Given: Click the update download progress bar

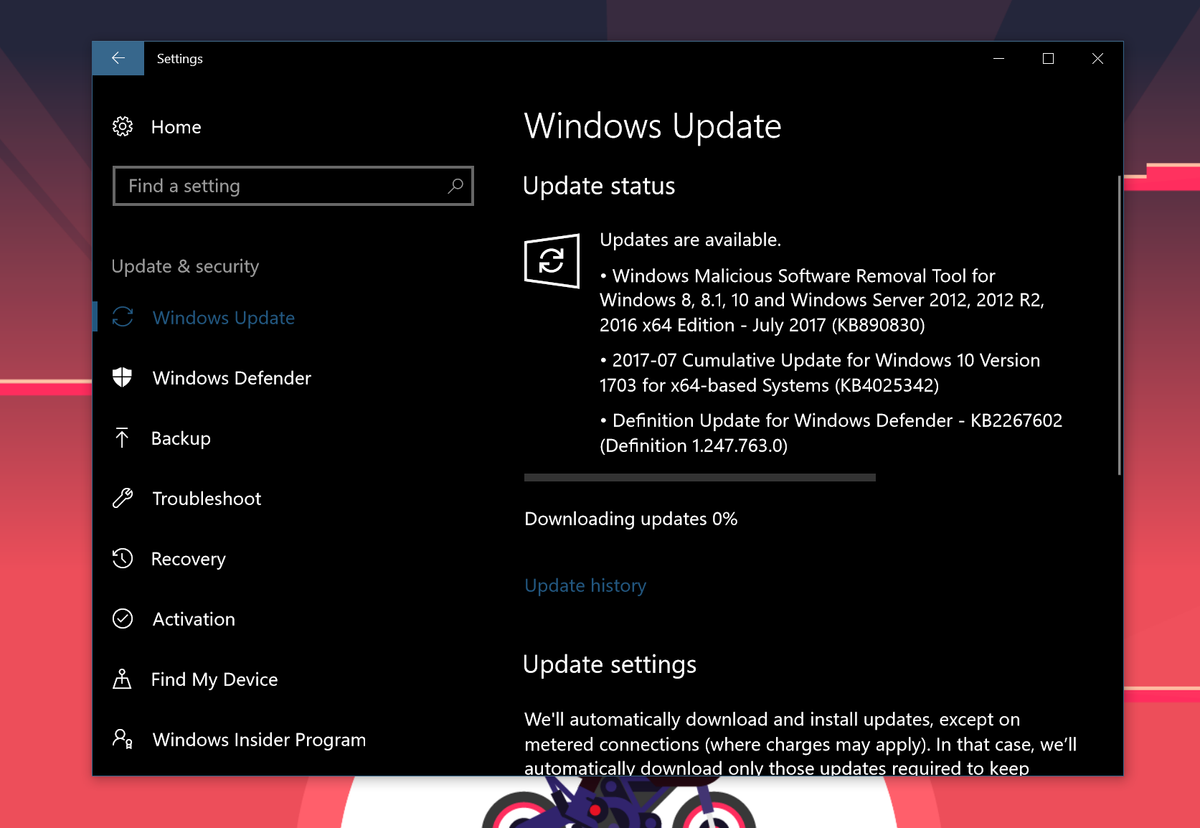Looking at the screenshot, I should pyautogui.click(x=700, y=477).
